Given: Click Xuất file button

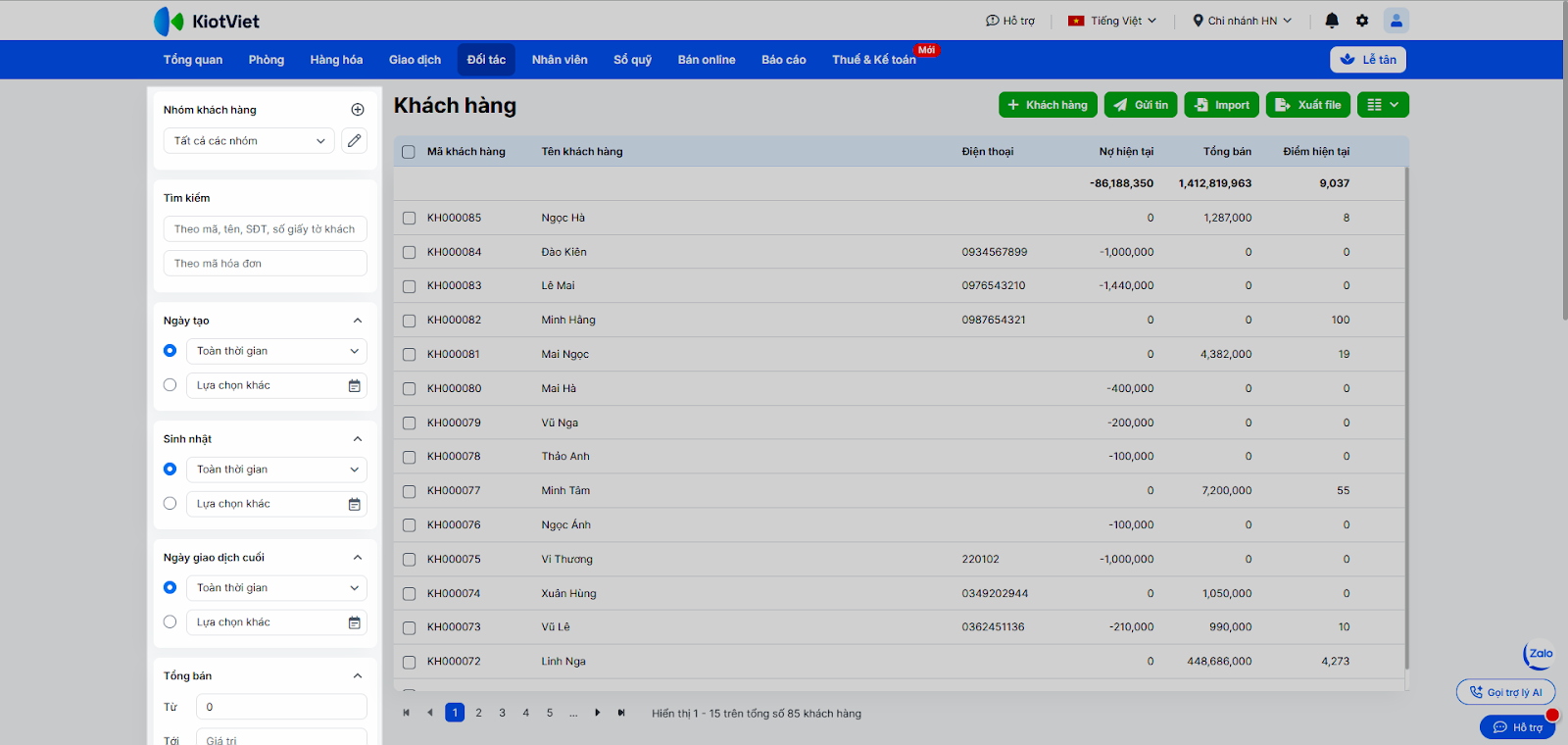Looking at the screenshot, I should pos(1308,105).
